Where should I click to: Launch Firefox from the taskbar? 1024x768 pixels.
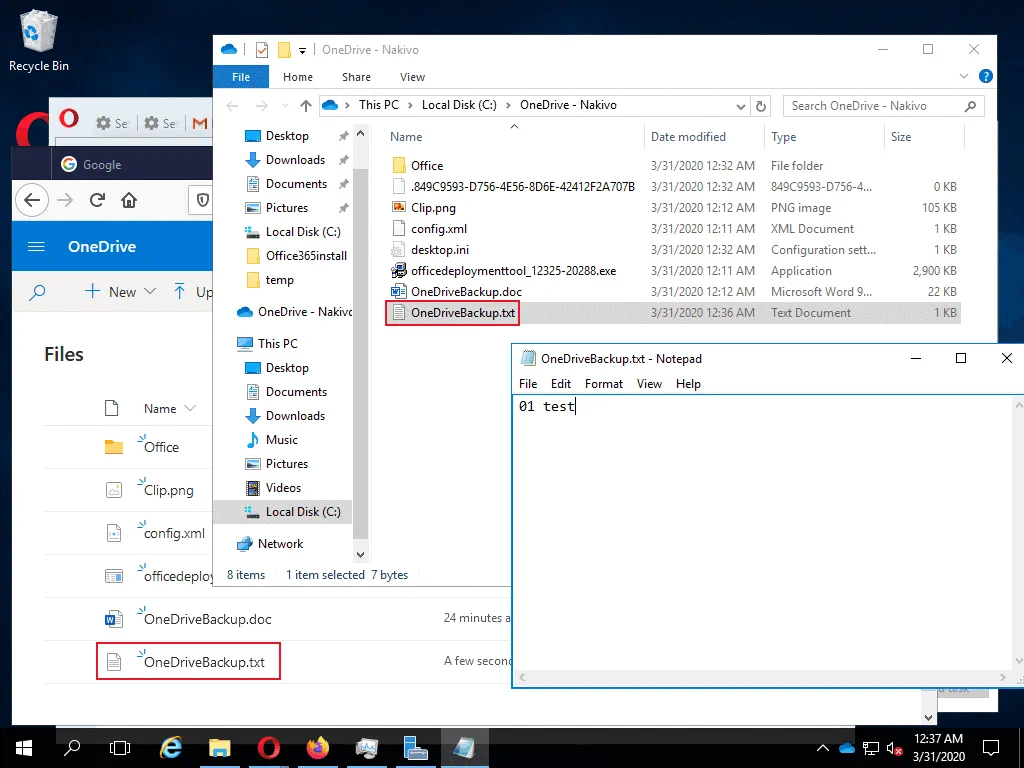[318, 747]
